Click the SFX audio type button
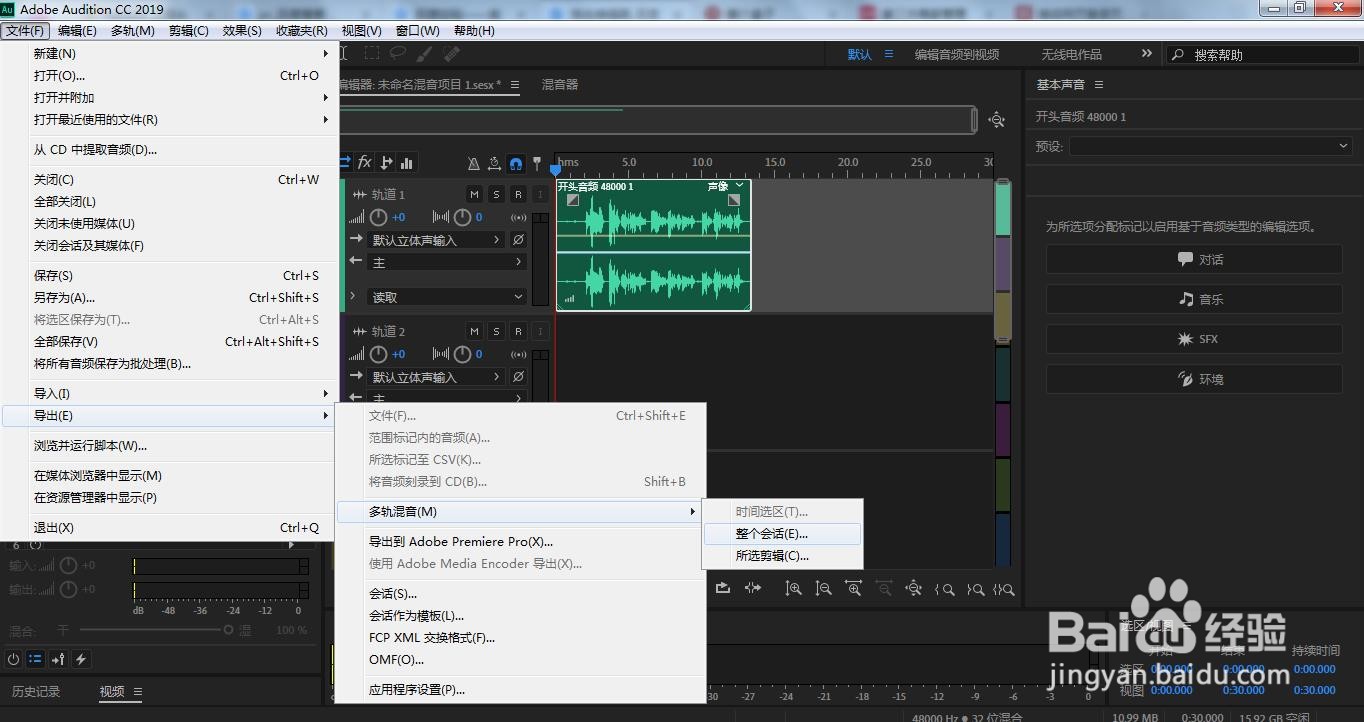Image resolution: width=1364 pixels, height=722 pixels. pyautogui.click(x=1194, y=339)
